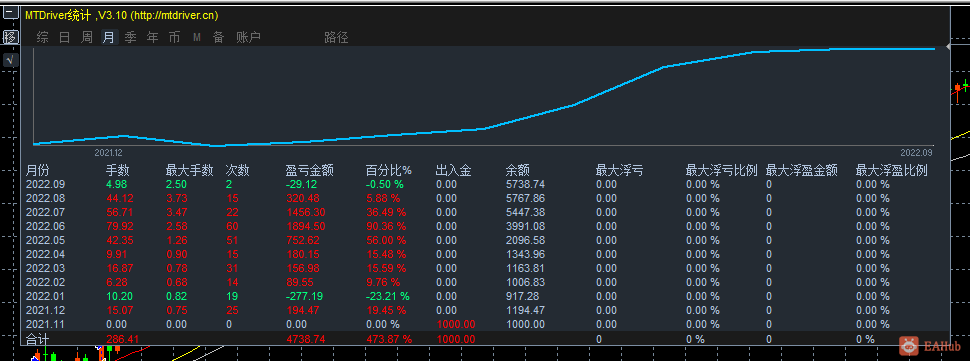Click the total lots 286.41 value

click(122, 339)
